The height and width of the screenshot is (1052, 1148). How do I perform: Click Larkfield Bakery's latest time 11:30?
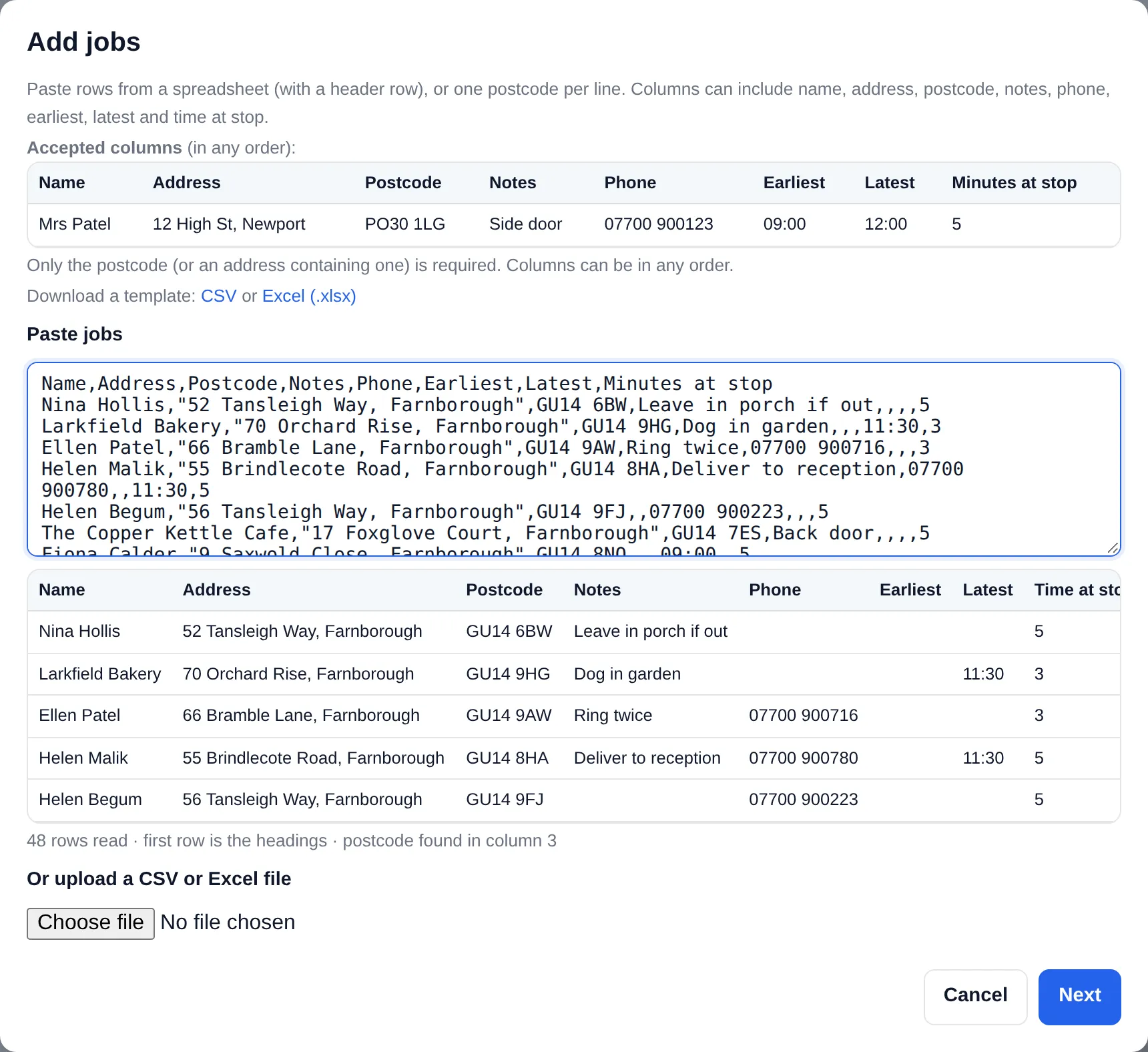click(x=983, y=674)
